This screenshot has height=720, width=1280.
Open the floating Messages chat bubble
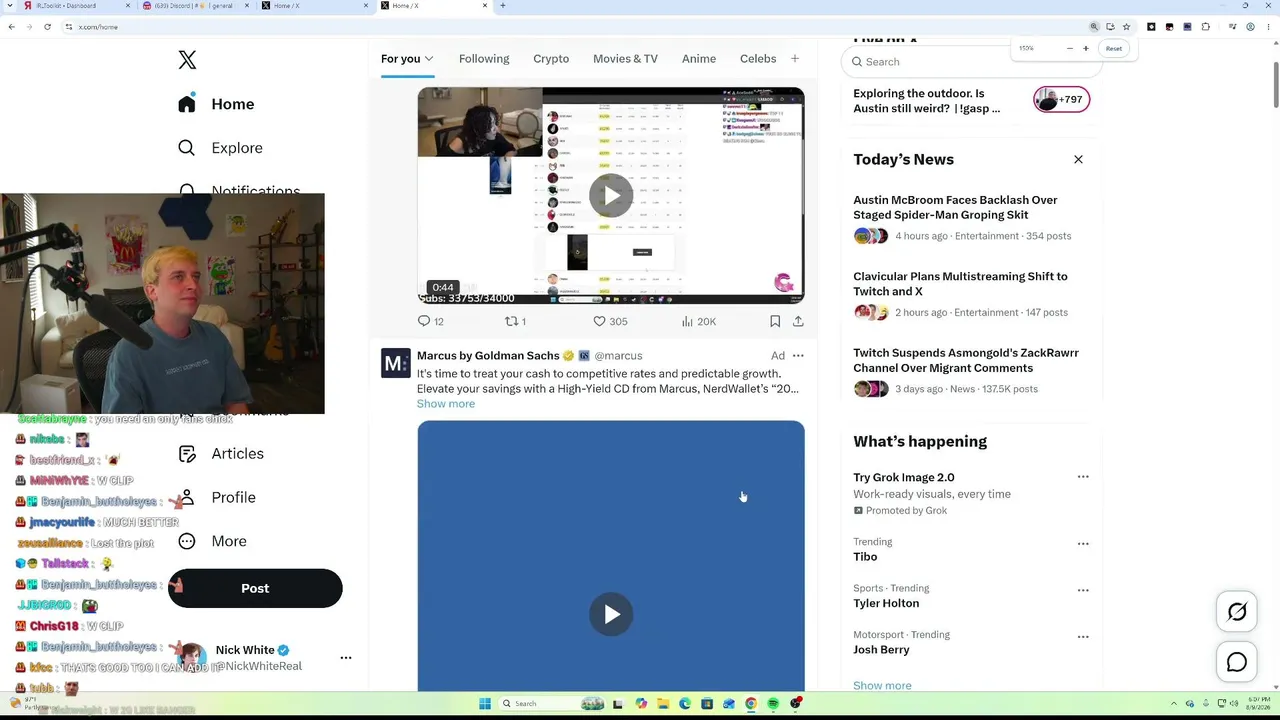pyautogui.click(x=1237, y=662)
